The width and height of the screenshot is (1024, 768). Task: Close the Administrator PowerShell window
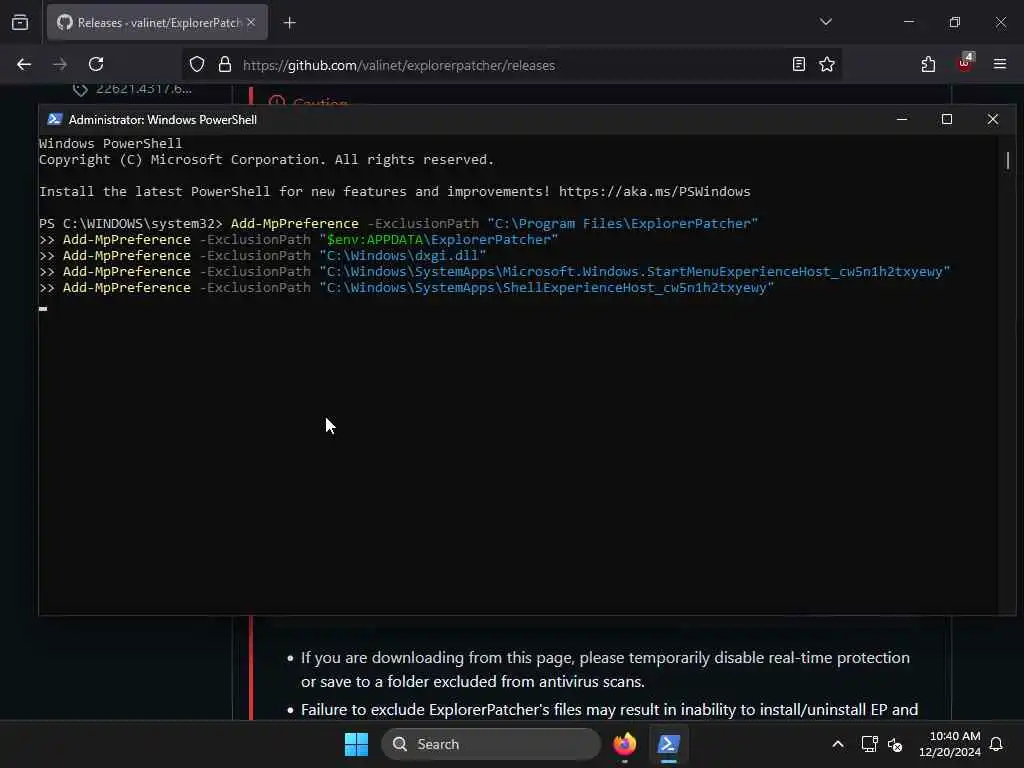993,119
